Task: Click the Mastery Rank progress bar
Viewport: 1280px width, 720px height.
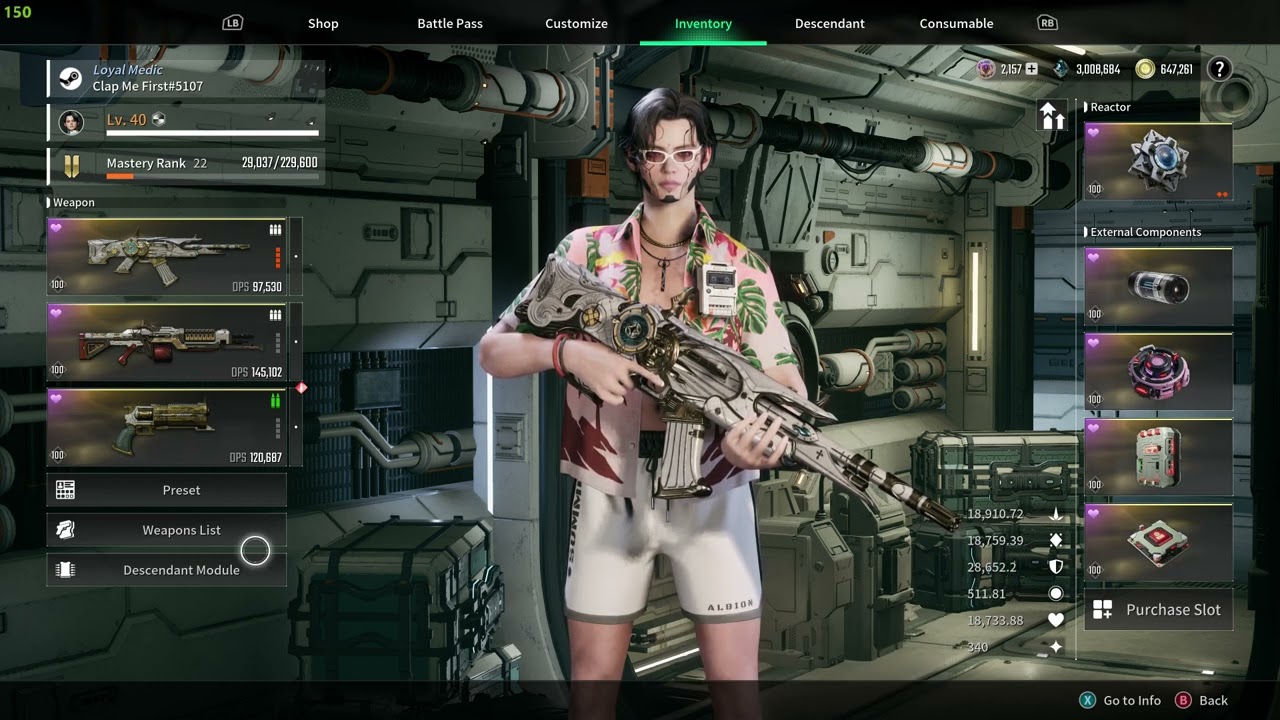Action: [213, 176]
